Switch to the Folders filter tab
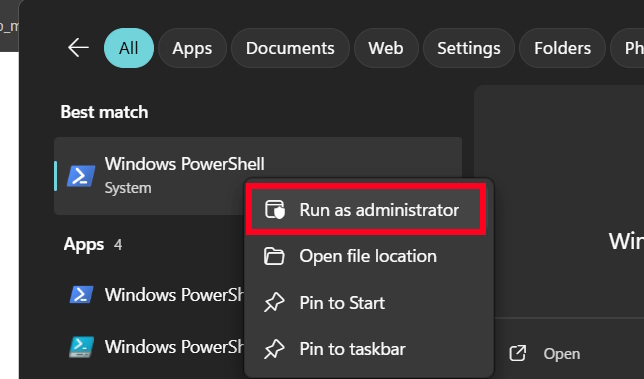Screen dimensions: 644x379 (562, 48)
